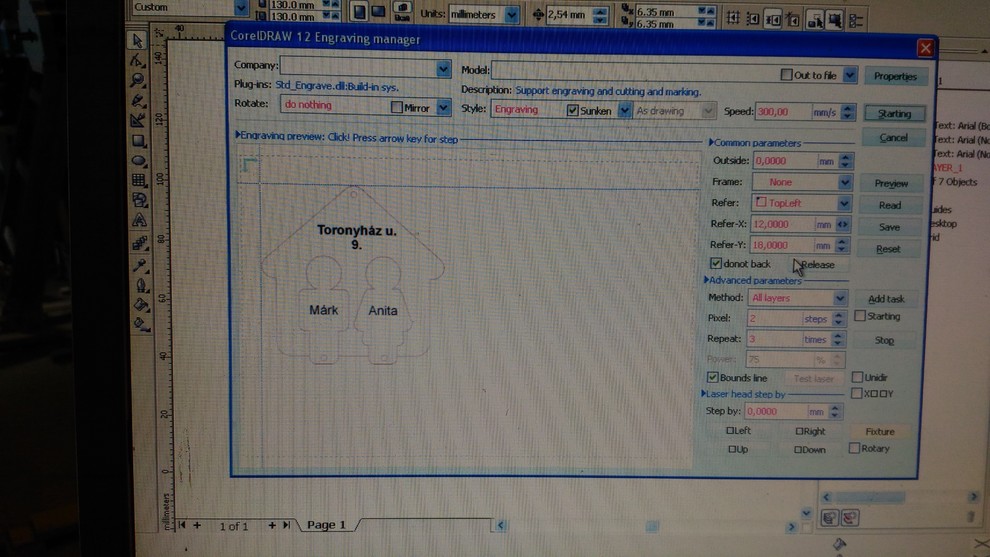Viewport: 990px width, 557px height.
Task: Click portrait page orientation icon
Action: pos(360,13)
